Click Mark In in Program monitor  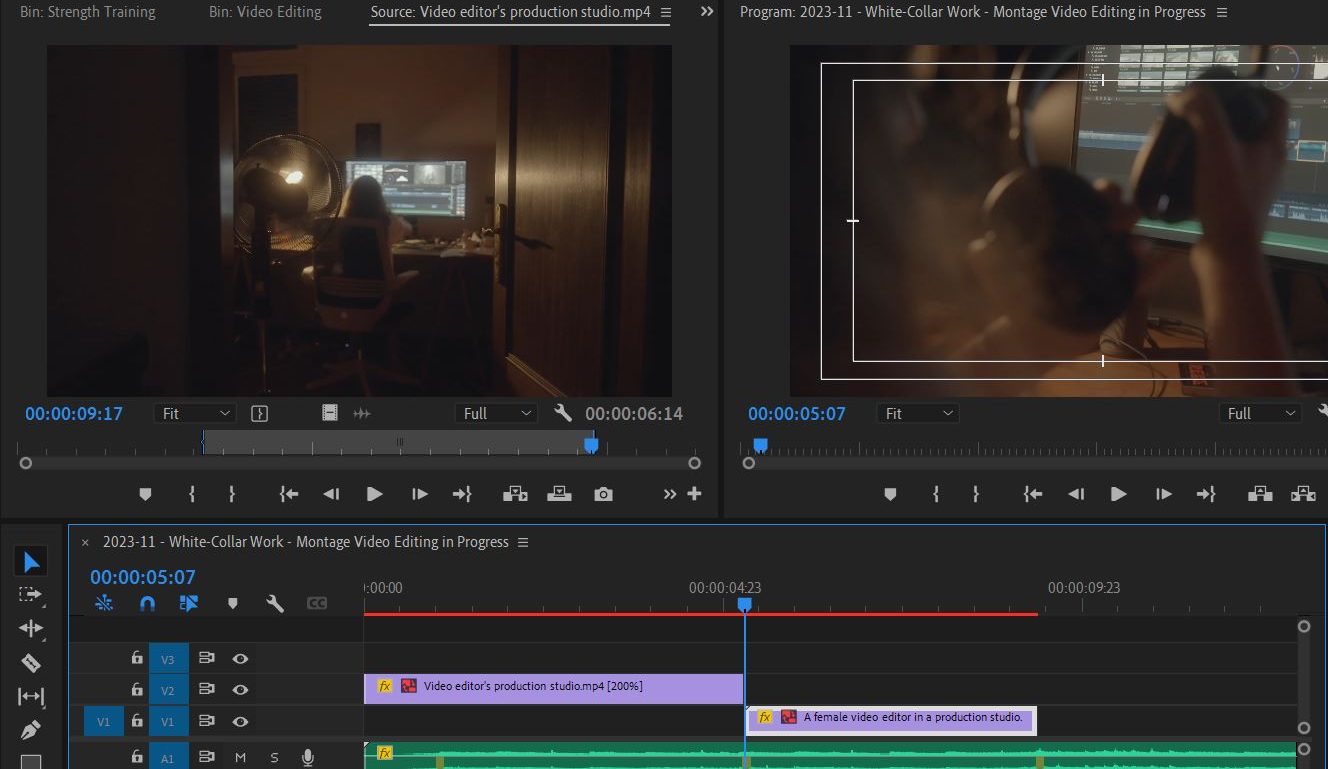click(x=936, y=494)
